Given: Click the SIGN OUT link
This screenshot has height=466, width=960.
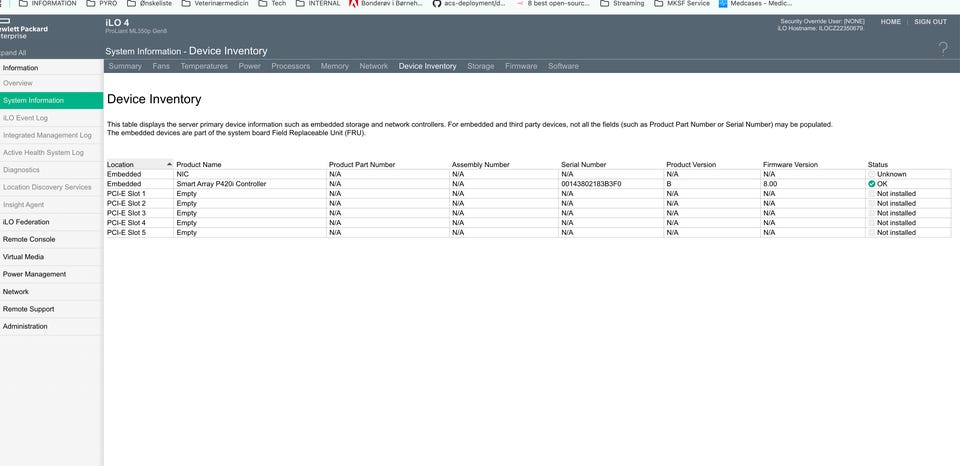Looking at the screenshot, I should pyautogui.click(x=931, y=21).
